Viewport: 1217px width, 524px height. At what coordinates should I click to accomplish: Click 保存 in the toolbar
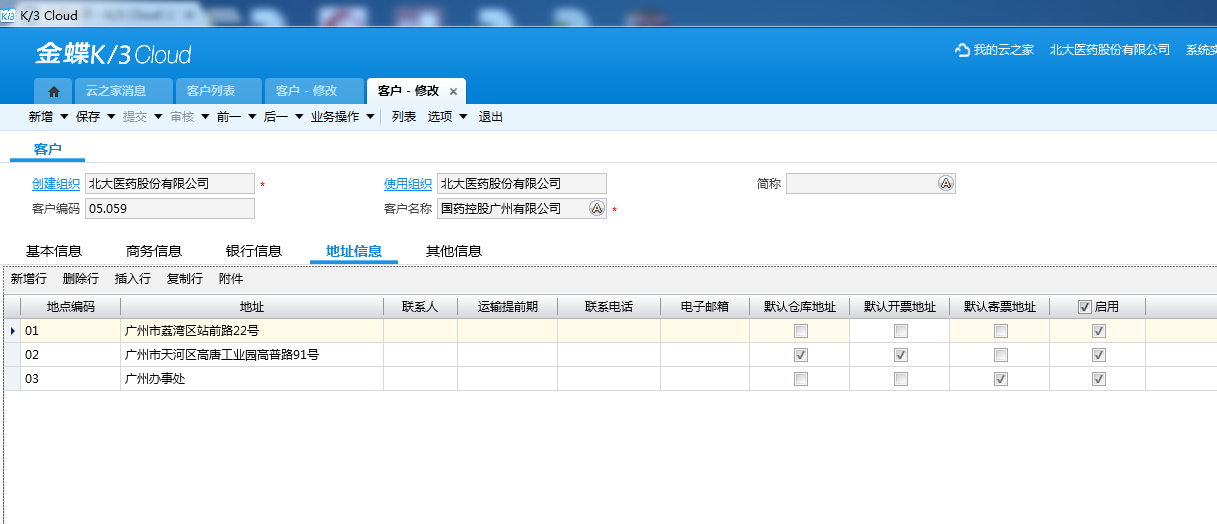(88, 117)
